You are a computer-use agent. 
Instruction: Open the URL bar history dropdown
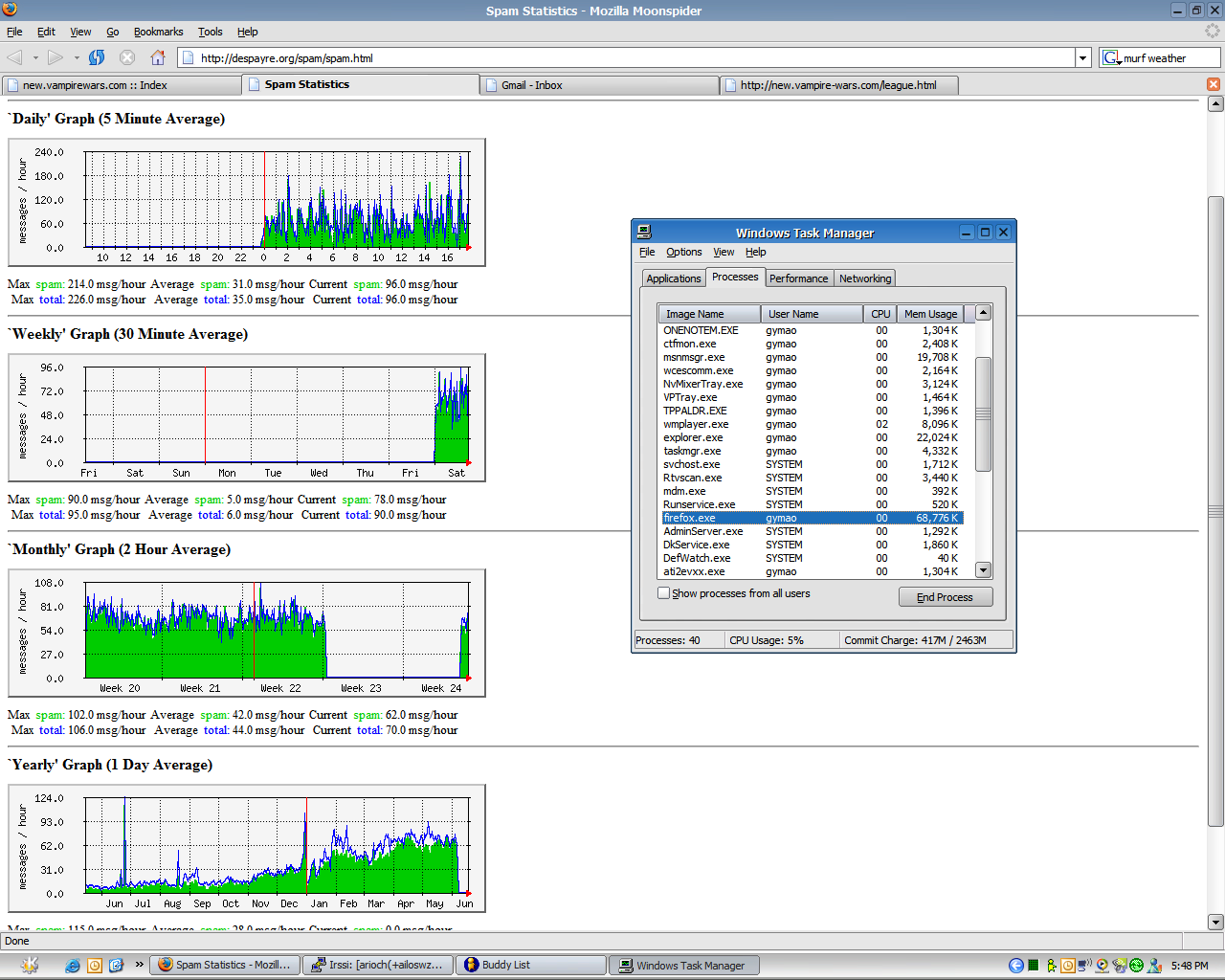[x=1083, y=57]
